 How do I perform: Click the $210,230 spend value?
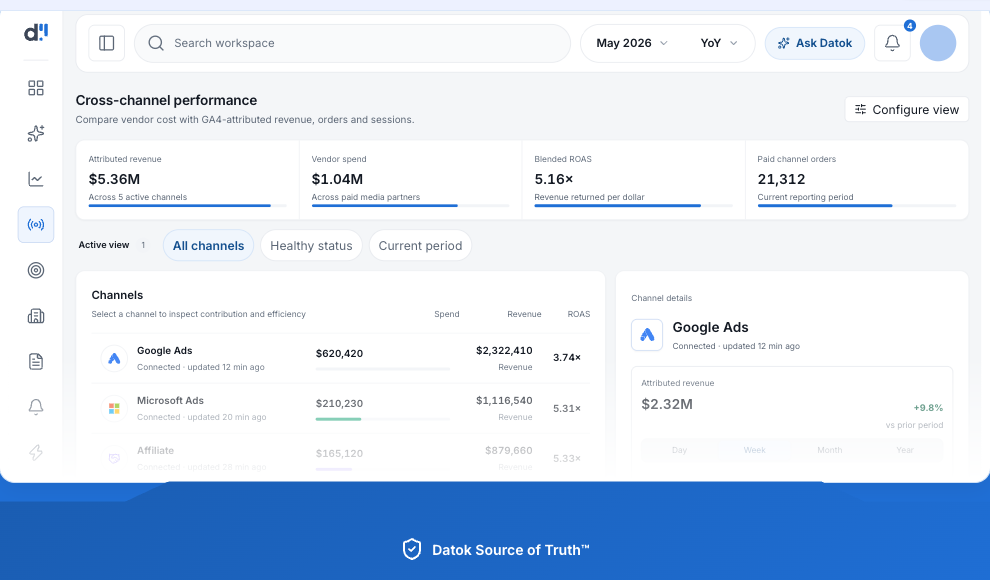pos(339,403)
